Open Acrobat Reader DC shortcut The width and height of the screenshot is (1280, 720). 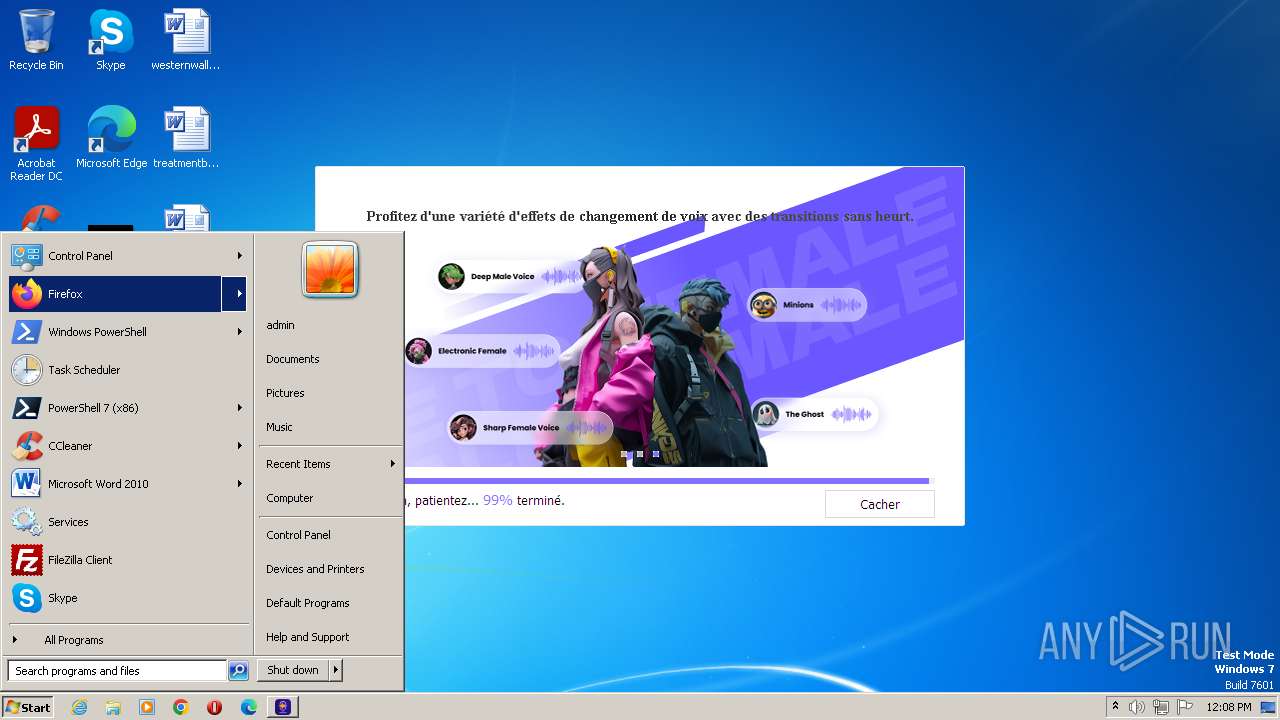(36, 144)
